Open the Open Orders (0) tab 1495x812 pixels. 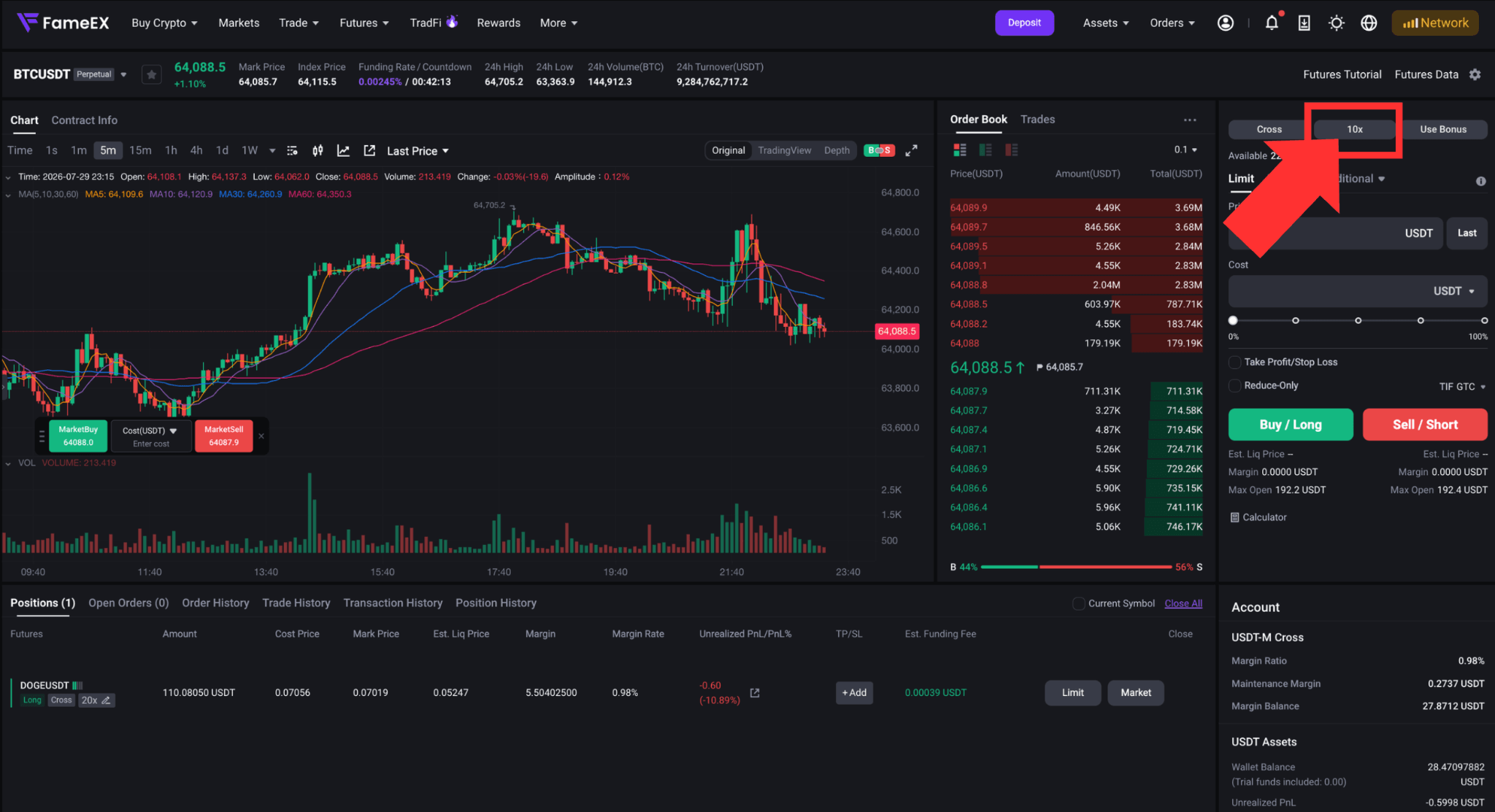pos(128,603)
